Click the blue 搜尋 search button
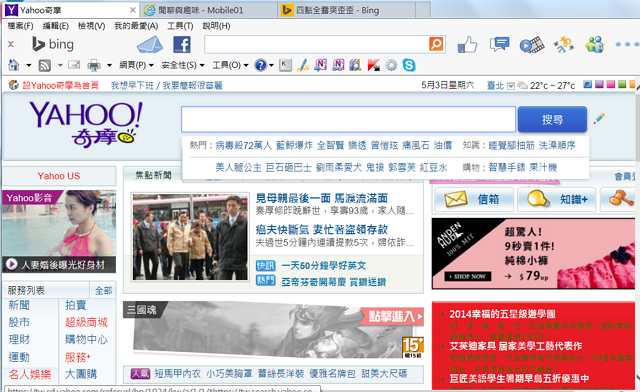Viewport: 640px width, 392px height. (552, 119)
